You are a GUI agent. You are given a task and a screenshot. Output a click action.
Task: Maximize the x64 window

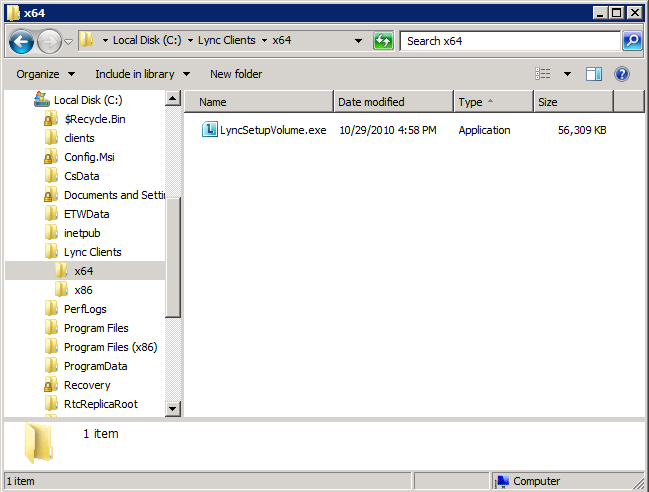click(616, 13)
